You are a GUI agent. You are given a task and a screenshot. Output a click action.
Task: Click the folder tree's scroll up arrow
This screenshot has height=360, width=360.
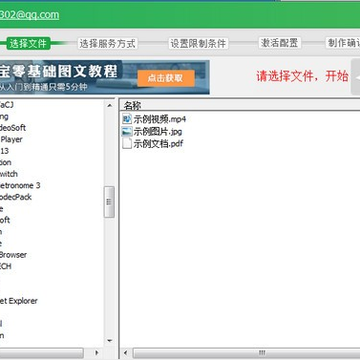coord(109,106)
